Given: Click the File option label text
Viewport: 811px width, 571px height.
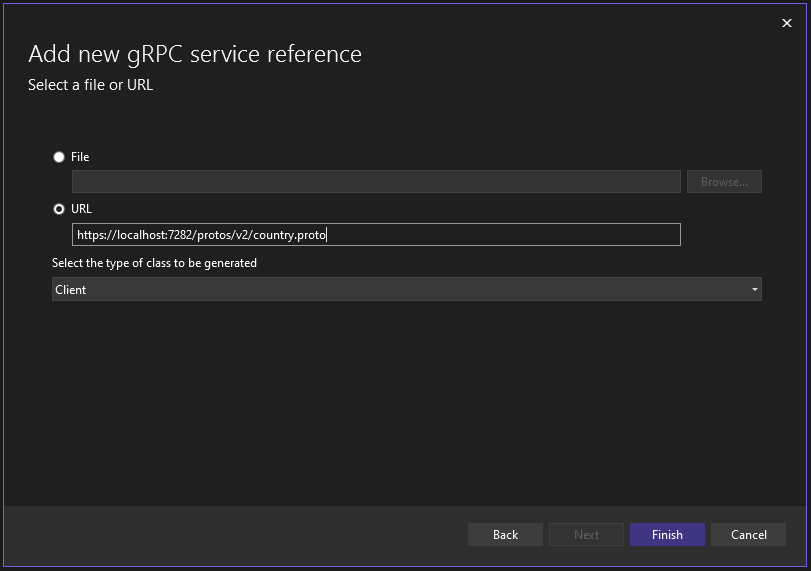Looking at the screenshot, I should tap(80, 157).
